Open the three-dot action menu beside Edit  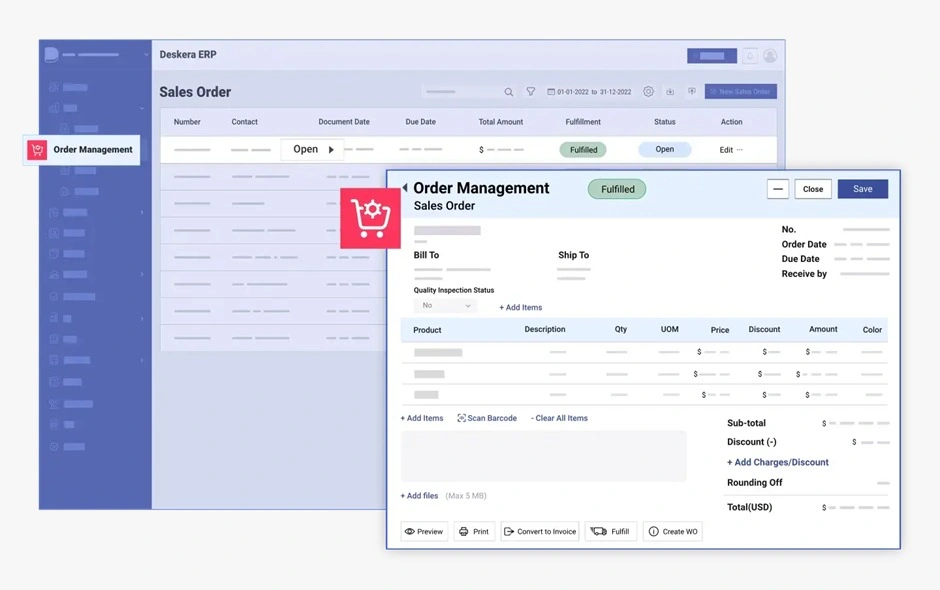740,150
